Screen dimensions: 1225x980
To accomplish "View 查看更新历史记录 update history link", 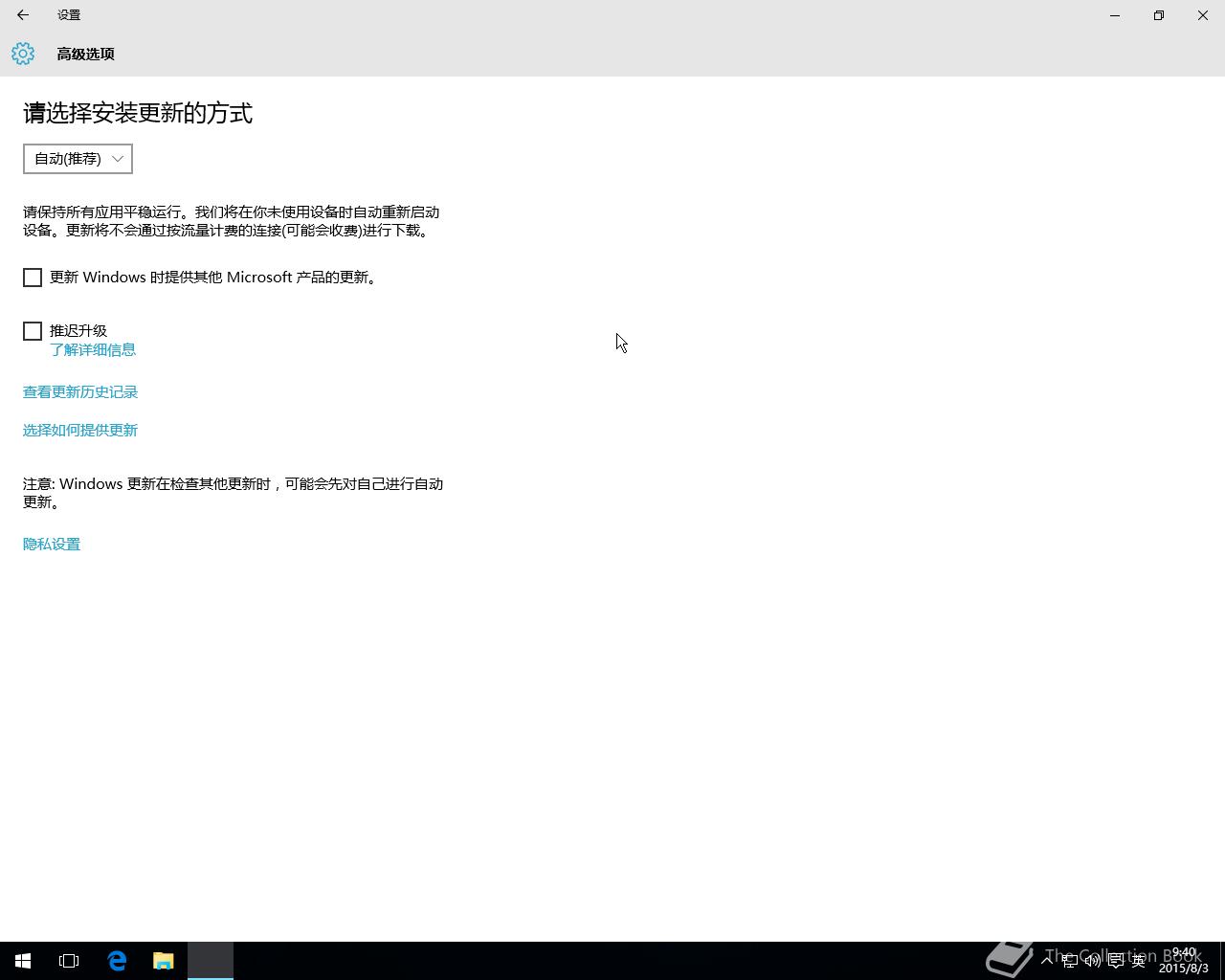I will pyautogui.click(x=80, y=392).
